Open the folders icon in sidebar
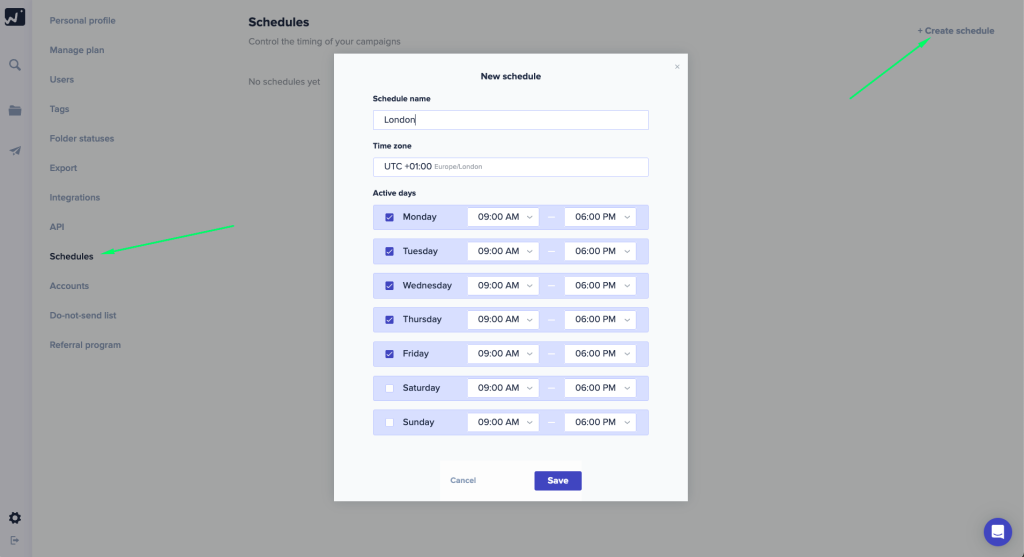The height and width of the screenshot is (557, 1024). [15, 110]
